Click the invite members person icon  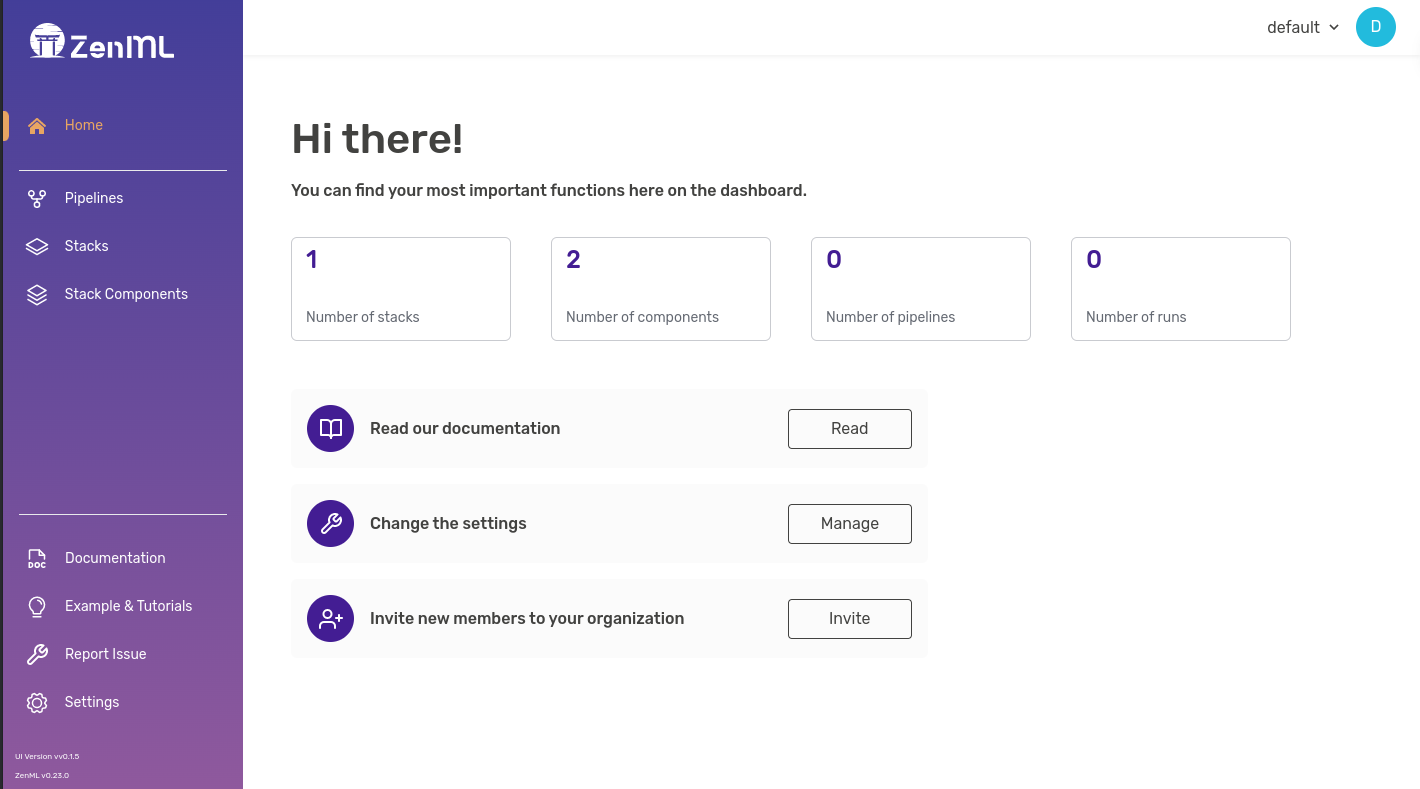[x=330, y=618]
